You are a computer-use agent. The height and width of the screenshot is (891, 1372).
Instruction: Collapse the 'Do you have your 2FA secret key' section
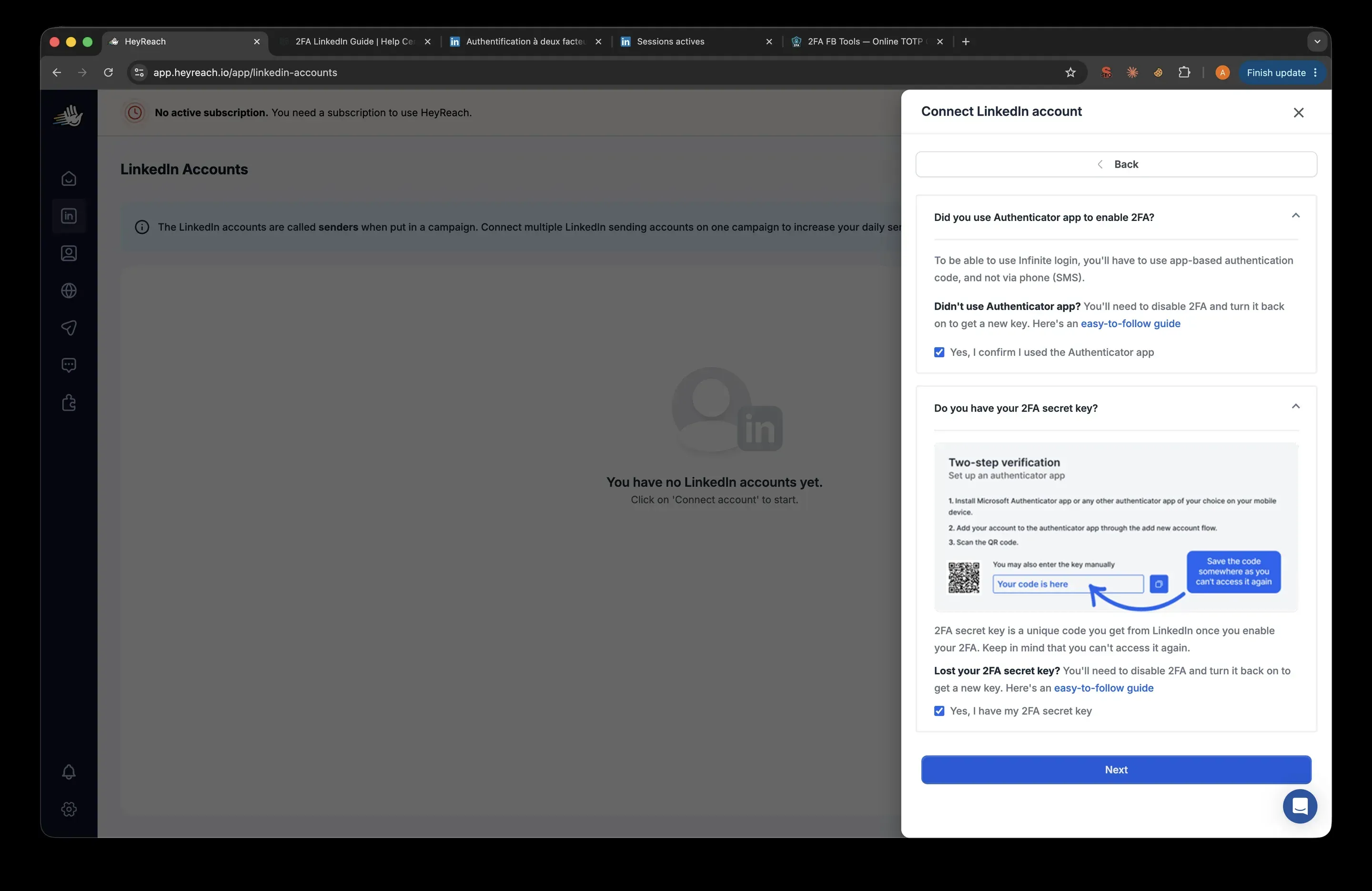pos(1295,406)
